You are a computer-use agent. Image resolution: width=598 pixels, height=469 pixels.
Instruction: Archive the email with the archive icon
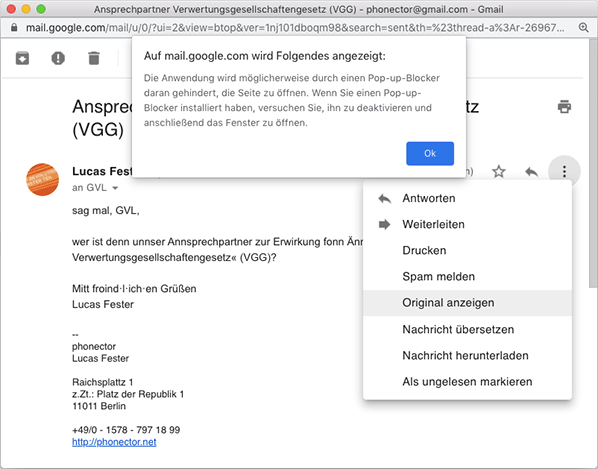click(22, 58)
